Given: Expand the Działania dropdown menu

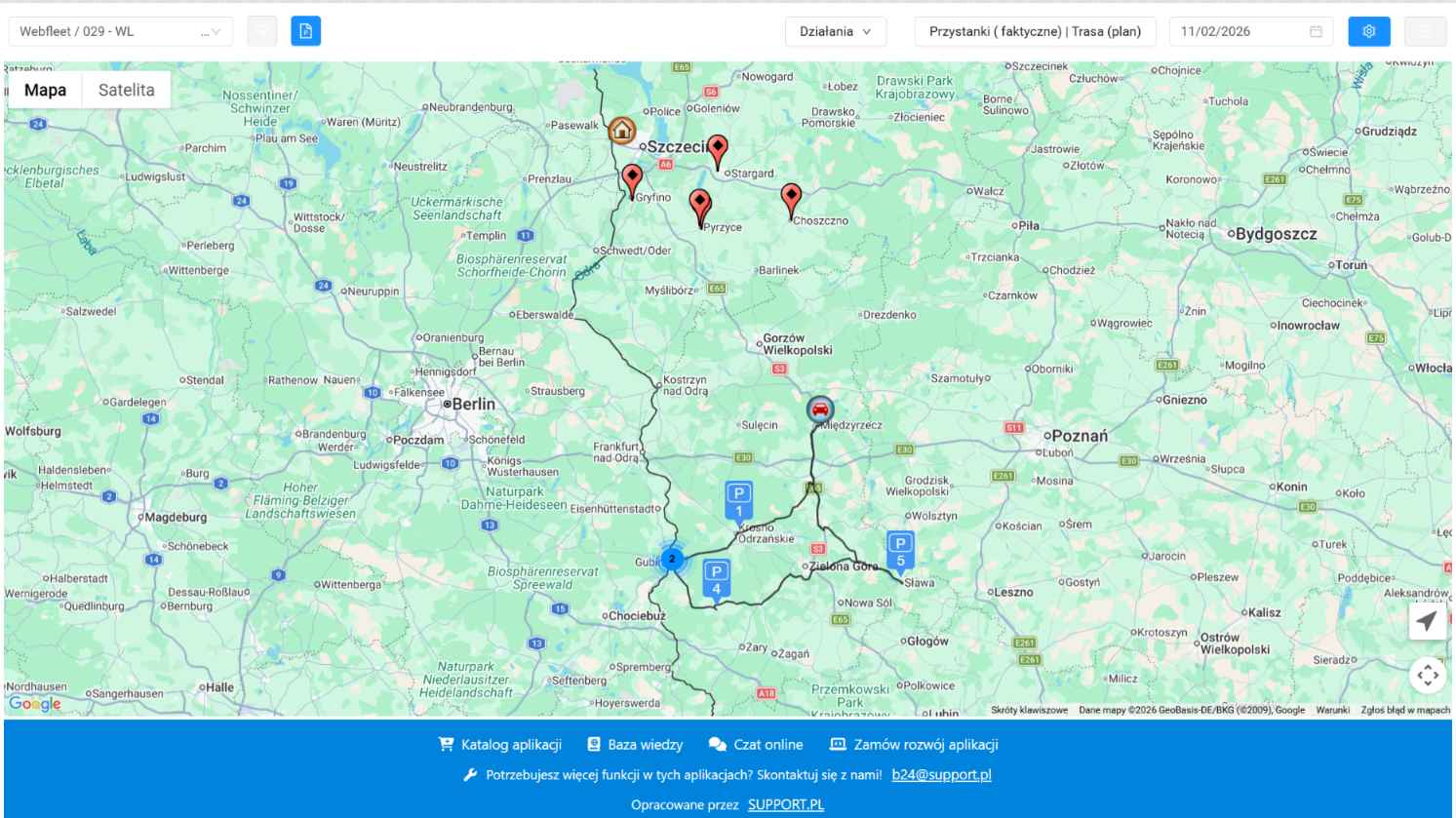Looking at the screenshot, I should tap(835, 31).
